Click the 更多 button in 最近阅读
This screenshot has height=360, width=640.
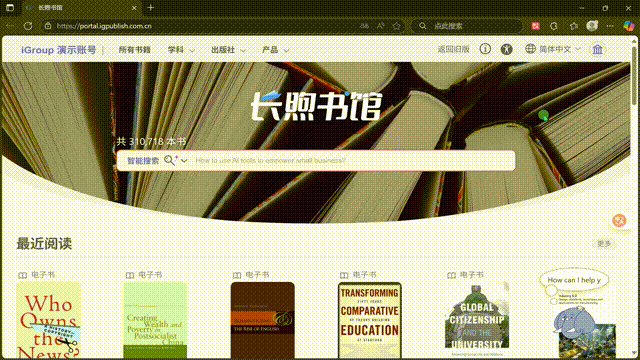tap(604, 244)
